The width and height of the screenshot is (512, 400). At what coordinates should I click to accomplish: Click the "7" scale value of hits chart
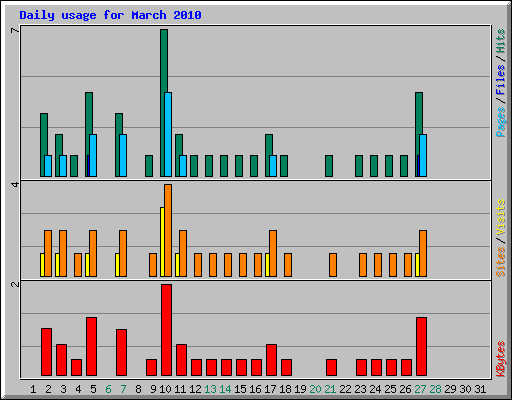tap(15, 31)
